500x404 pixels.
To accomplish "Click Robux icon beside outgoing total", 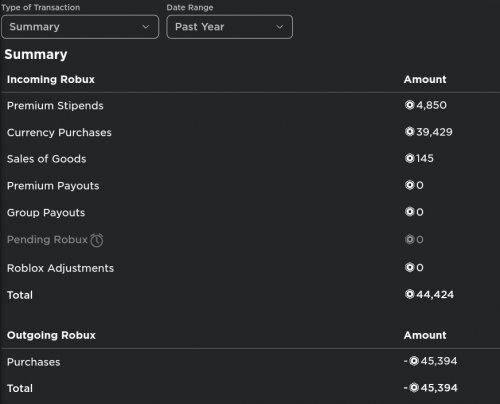I will coord(414,387).
